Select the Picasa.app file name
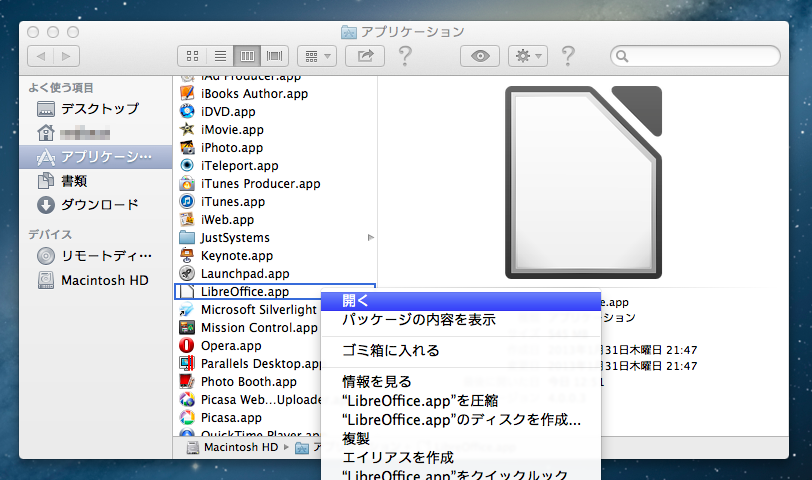Viewport: 812px width, 480px height. tap(231, 418)
